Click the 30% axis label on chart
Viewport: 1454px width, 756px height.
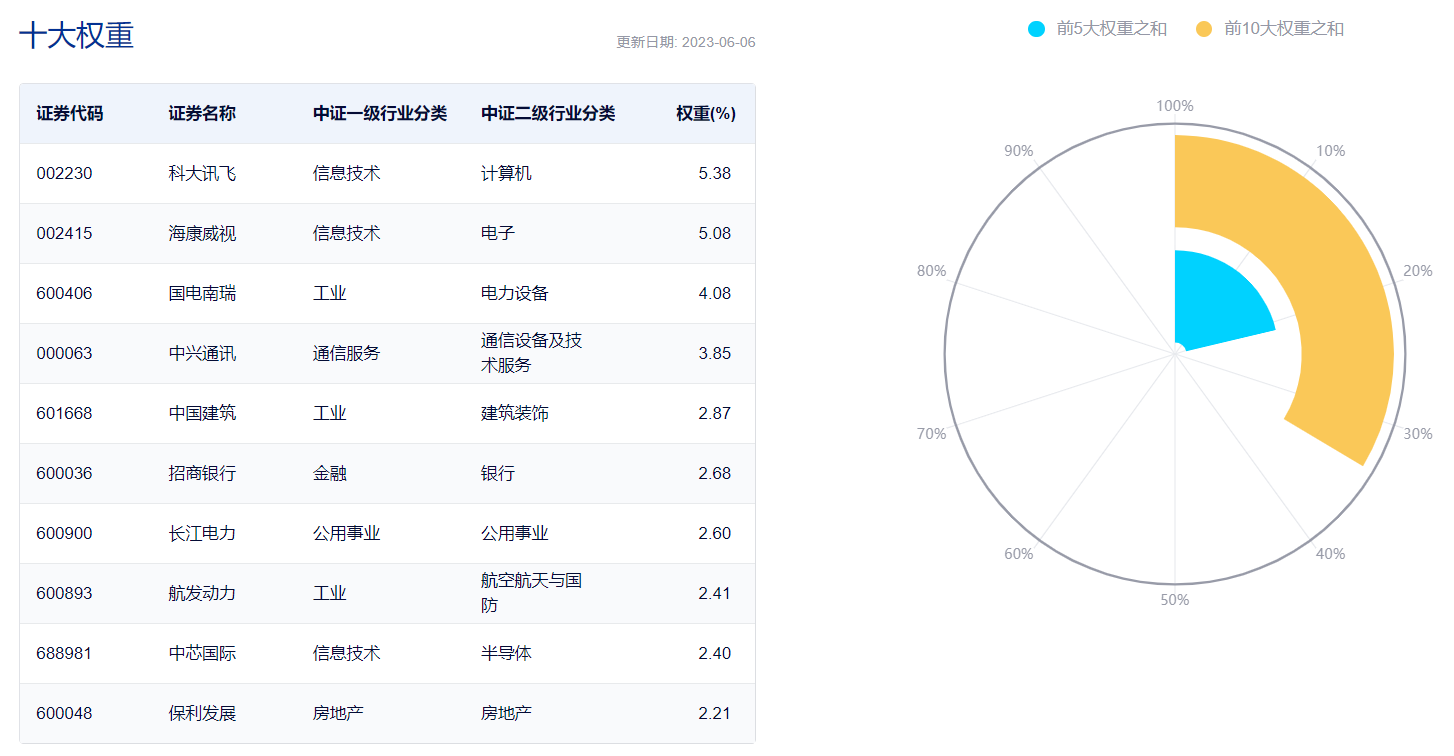click(x=1418, y=434)
